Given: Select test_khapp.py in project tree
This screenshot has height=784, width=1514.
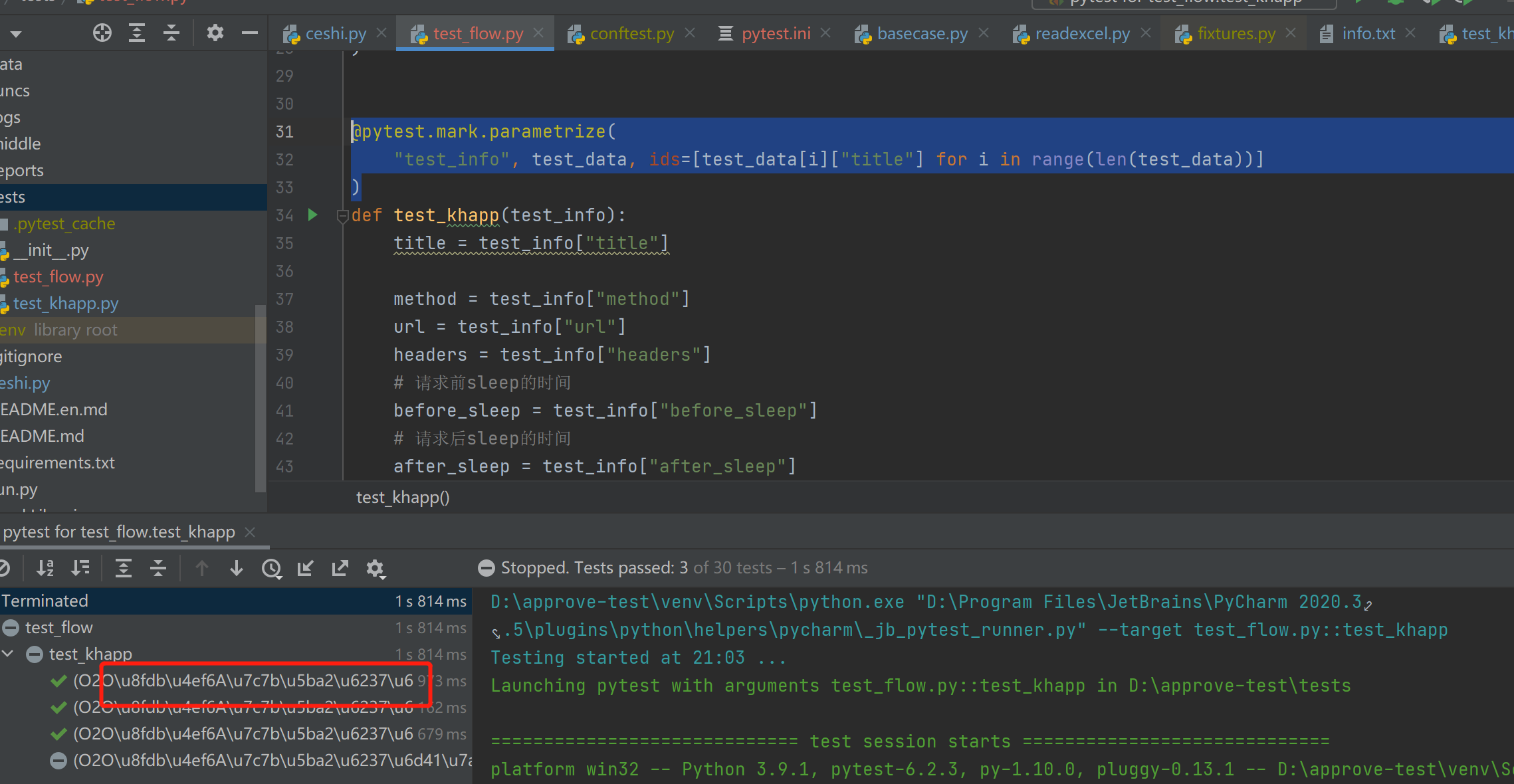Looking at the screenshot, I should click(x=65, y=304).
